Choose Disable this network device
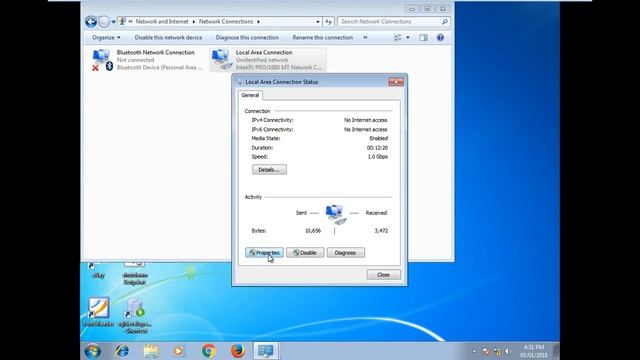This screenshot has width=640, height=360. coord(168,38)
